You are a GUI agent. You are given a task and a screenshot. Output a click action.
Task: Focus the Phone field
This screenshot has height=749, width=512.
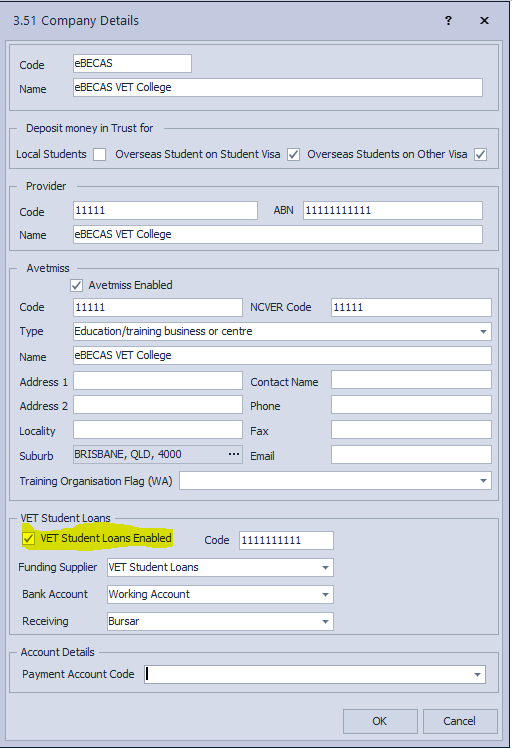[x=411, y=405]
